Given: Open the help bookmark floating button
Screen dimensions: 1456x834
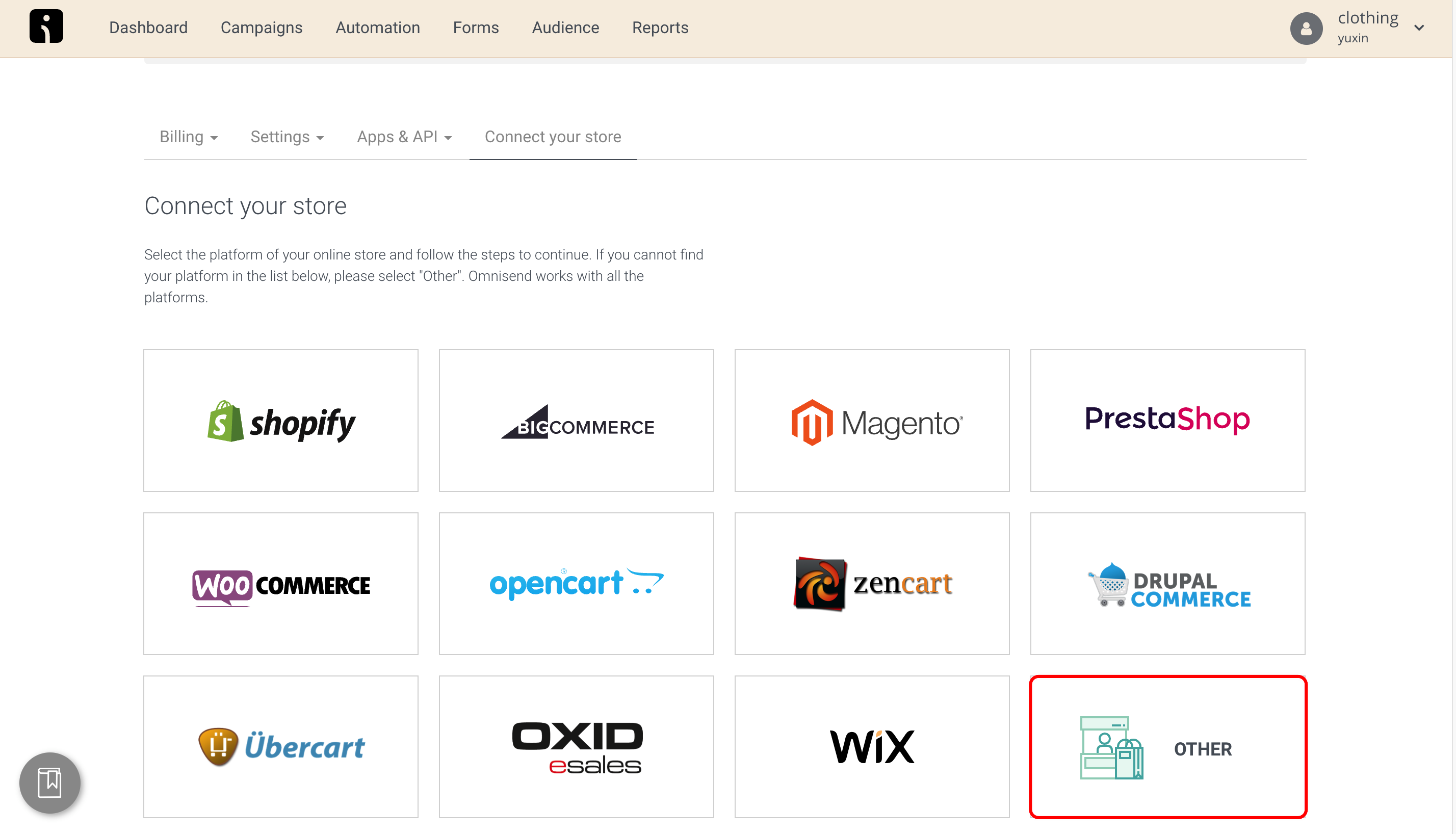Looking at the screenshot, I should point(50,783).
